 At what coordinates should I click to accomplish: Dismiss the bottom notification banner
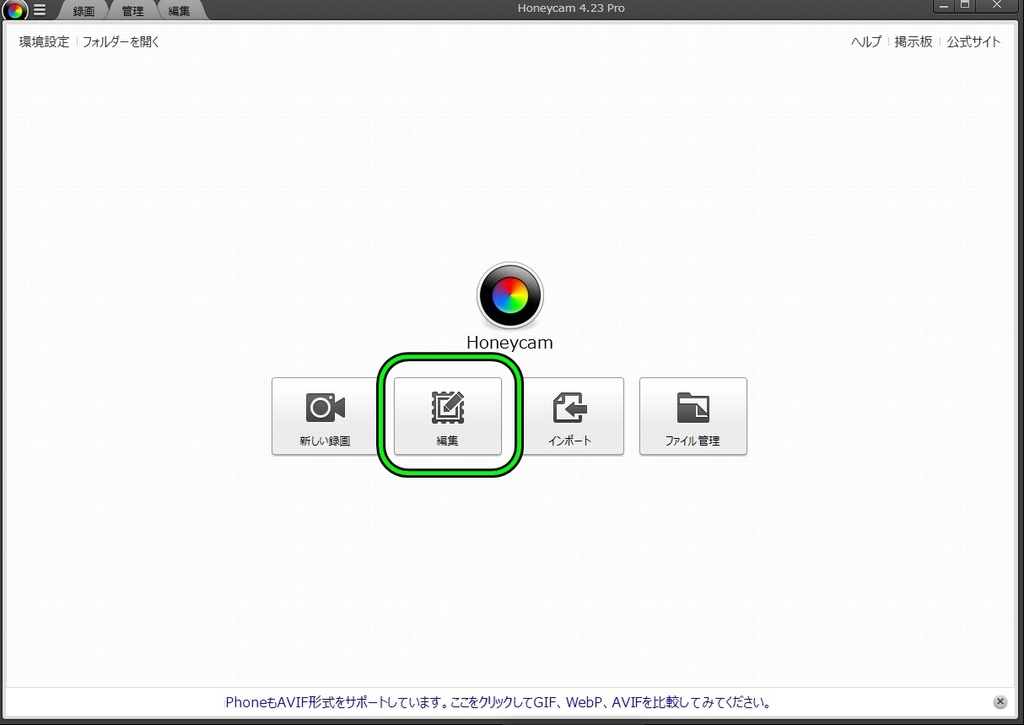click(x=1000, y=702)
